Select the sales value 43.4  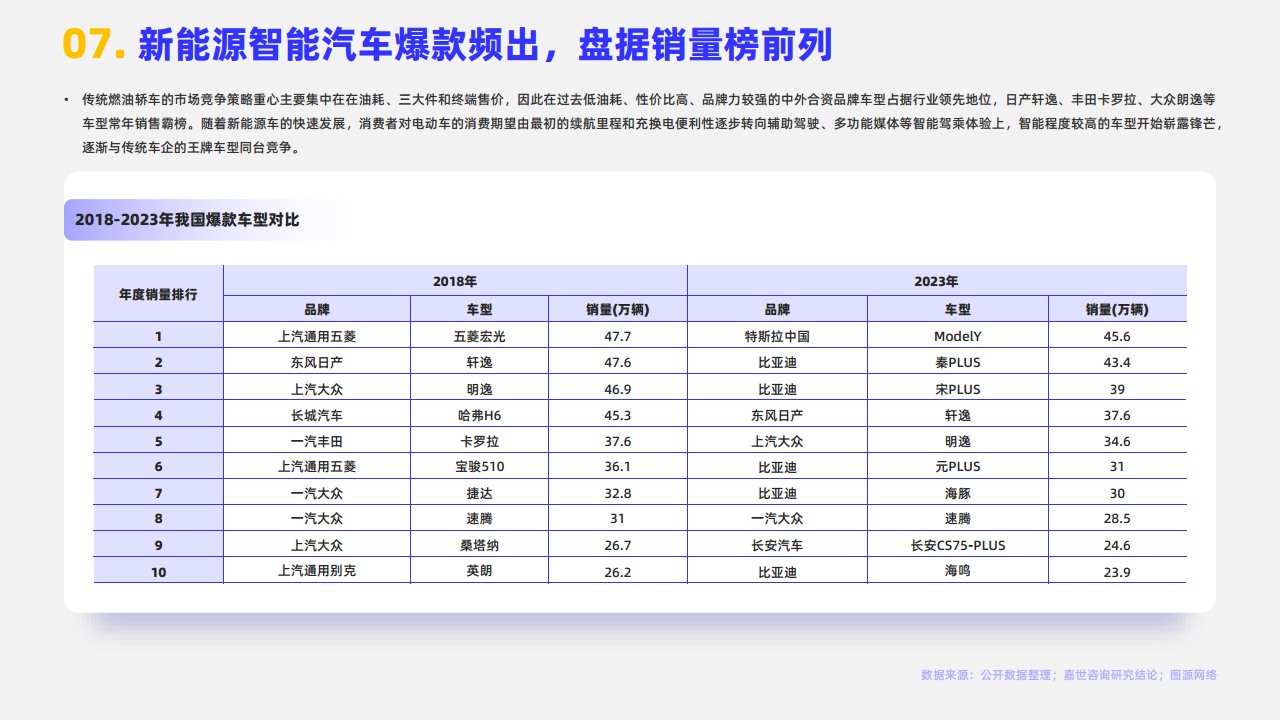[x=1117, y=363]
